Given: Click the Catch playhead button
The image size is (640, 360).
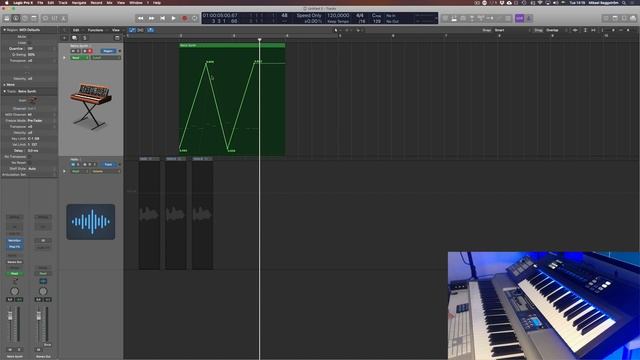Looking at the screenshot, I should (x=151, y=30).
